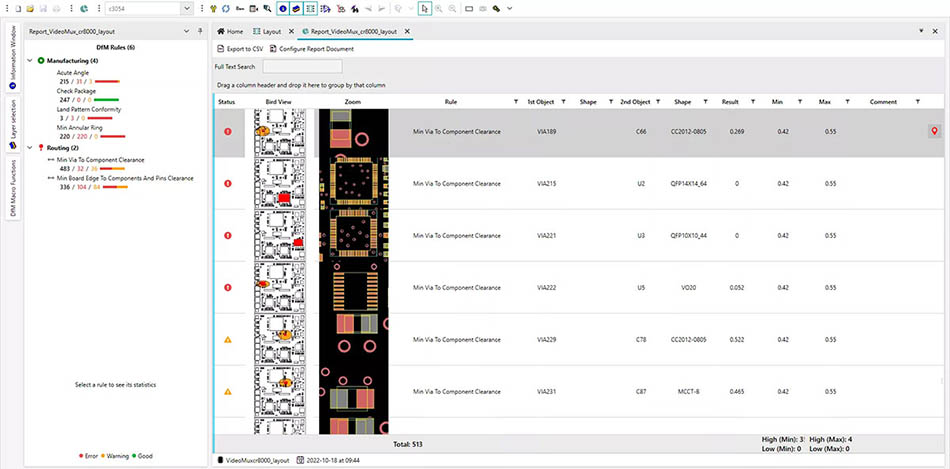The width and height of the screenshot is (950, 469).
Task: Toggle the list view toolbar button
Action: 311,8
